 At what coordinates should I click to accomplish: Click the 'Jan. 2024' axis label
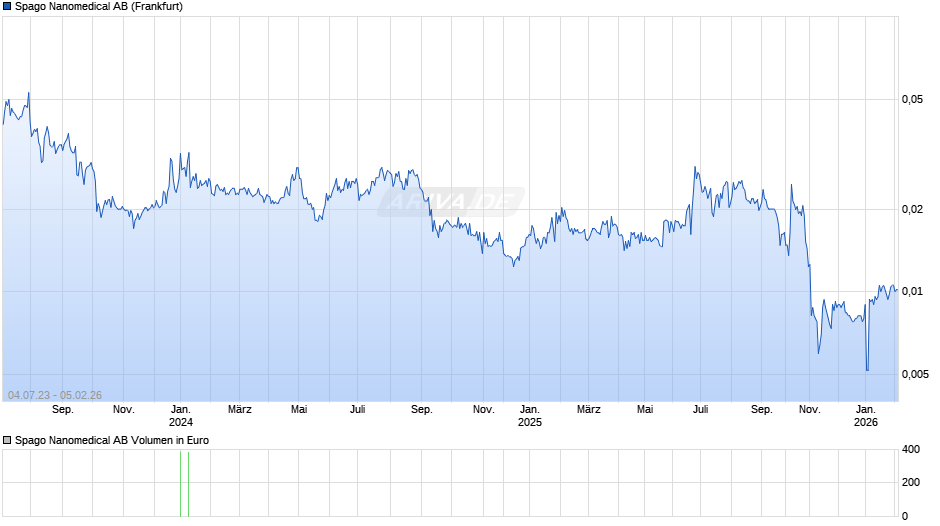pyautogui.click(x=180, y=416)
